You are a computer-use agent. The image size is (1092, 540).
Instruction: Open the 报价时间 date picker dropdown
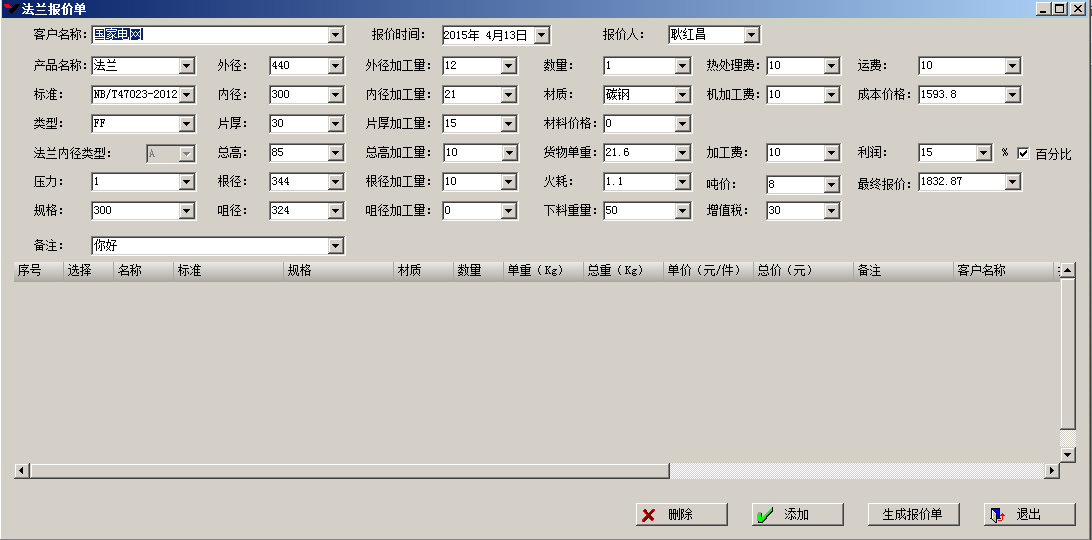[x=542, y=35]
